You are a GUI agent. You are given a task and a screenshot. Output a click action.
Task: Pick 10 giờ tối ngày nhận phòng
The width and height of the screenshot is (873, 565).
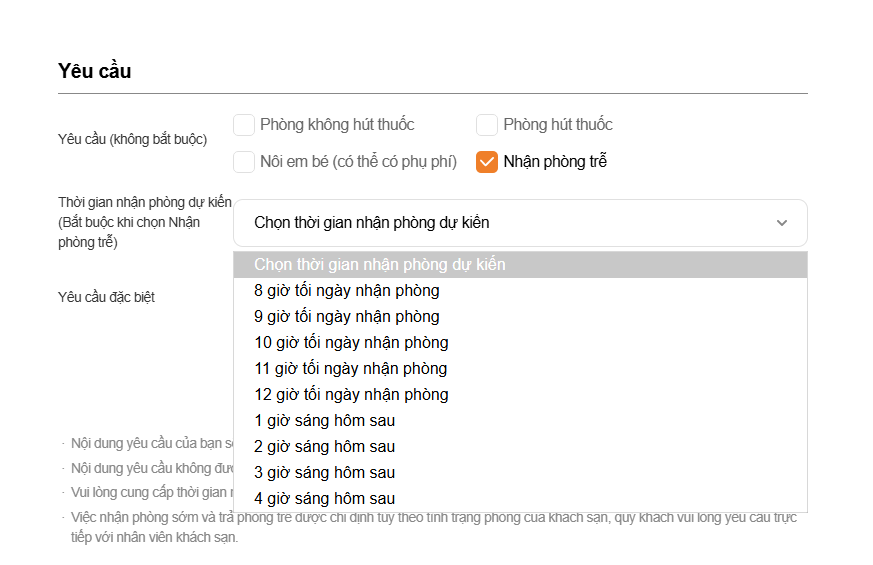click(x=351, y=343)
